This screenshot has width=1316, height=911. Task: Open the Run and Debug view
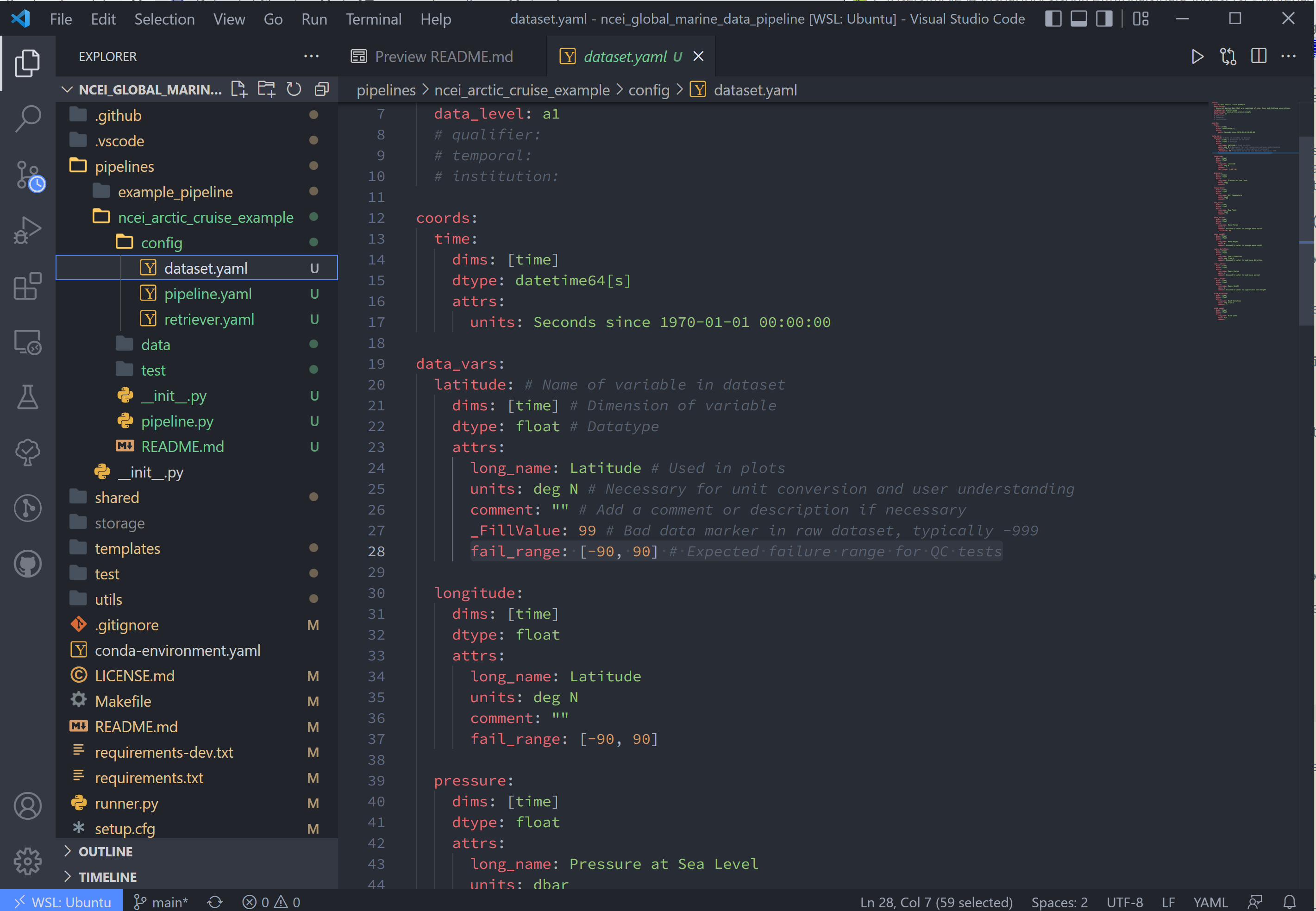[x=27, y=231]
